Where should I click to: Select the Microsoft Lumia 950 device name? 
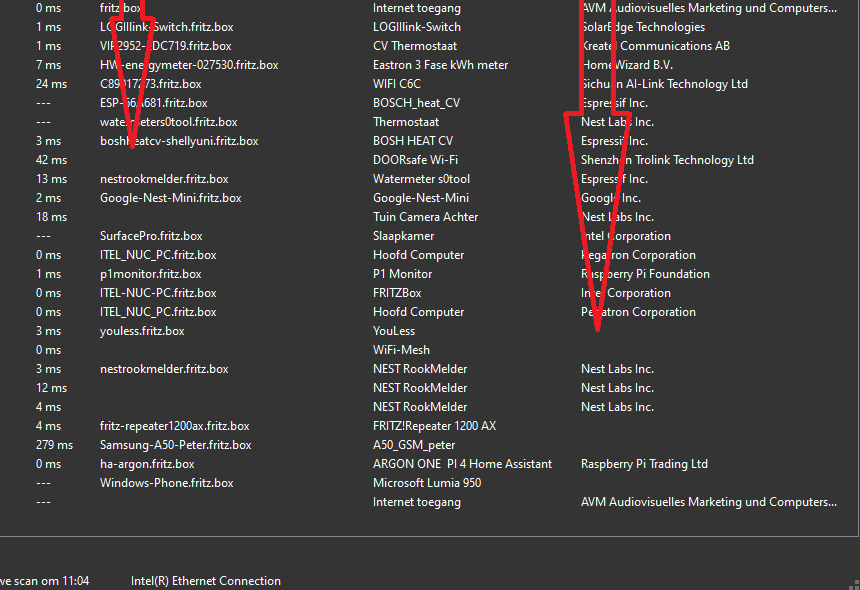coord(427,483)
